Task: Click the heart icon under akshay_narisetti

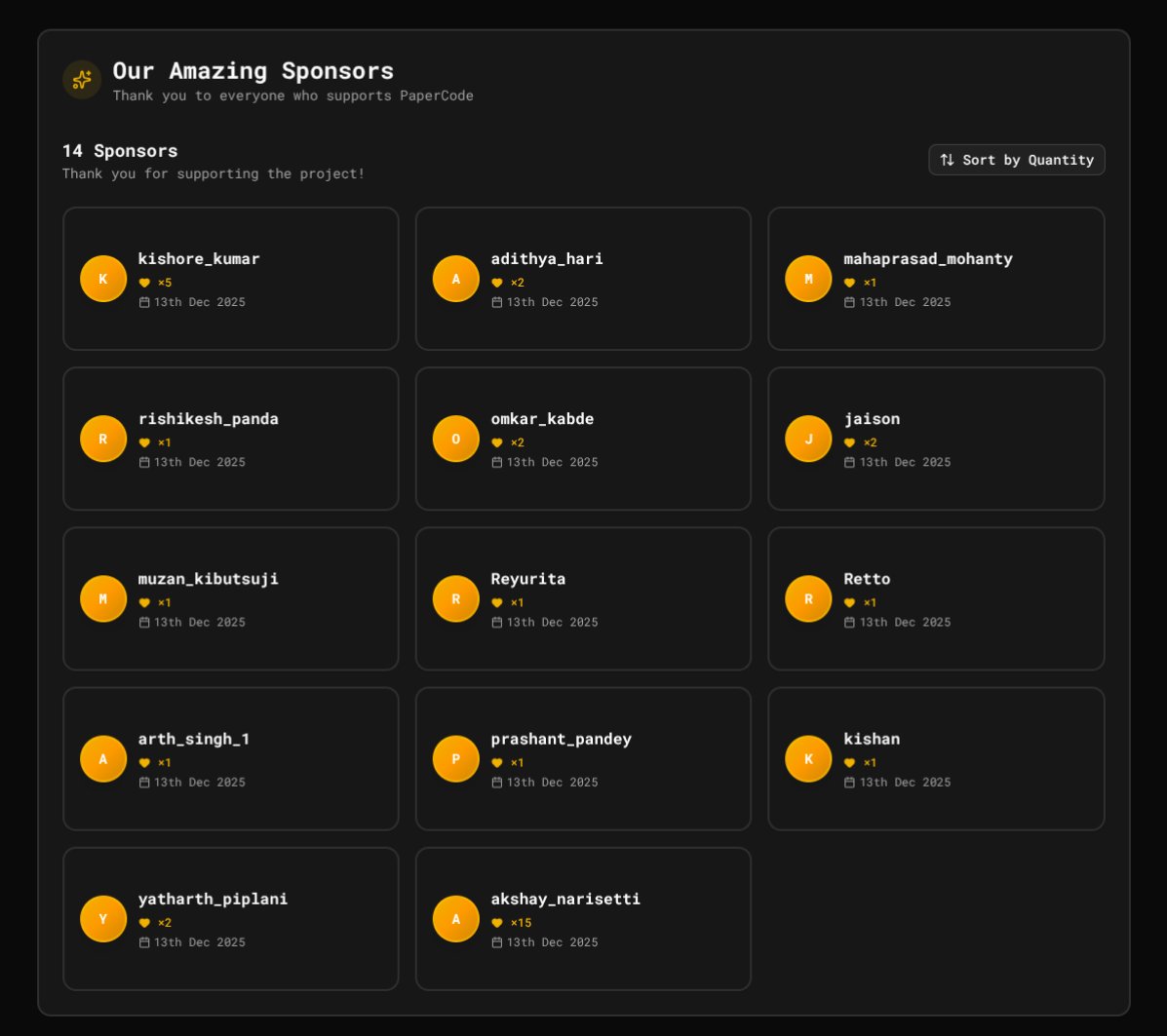Action: (497, 923)
